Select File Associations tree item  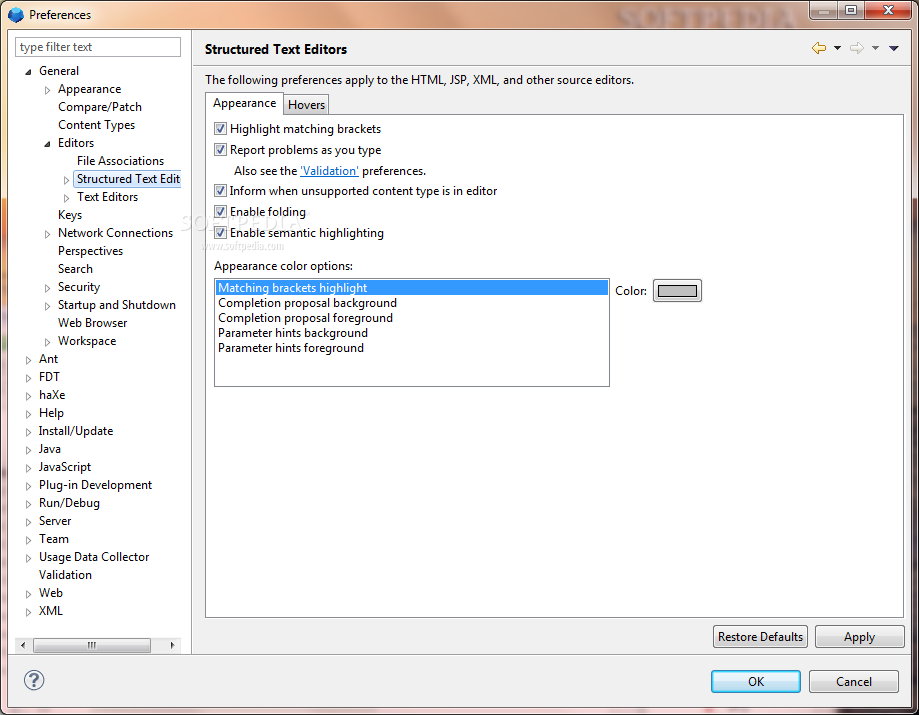pyautogui.click(x=120, y=161)
